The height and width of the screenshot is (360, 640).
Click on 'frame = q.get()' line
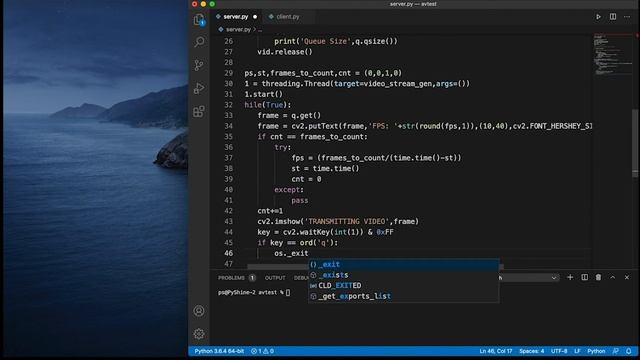pyautogui.click(x=289, y=116)
